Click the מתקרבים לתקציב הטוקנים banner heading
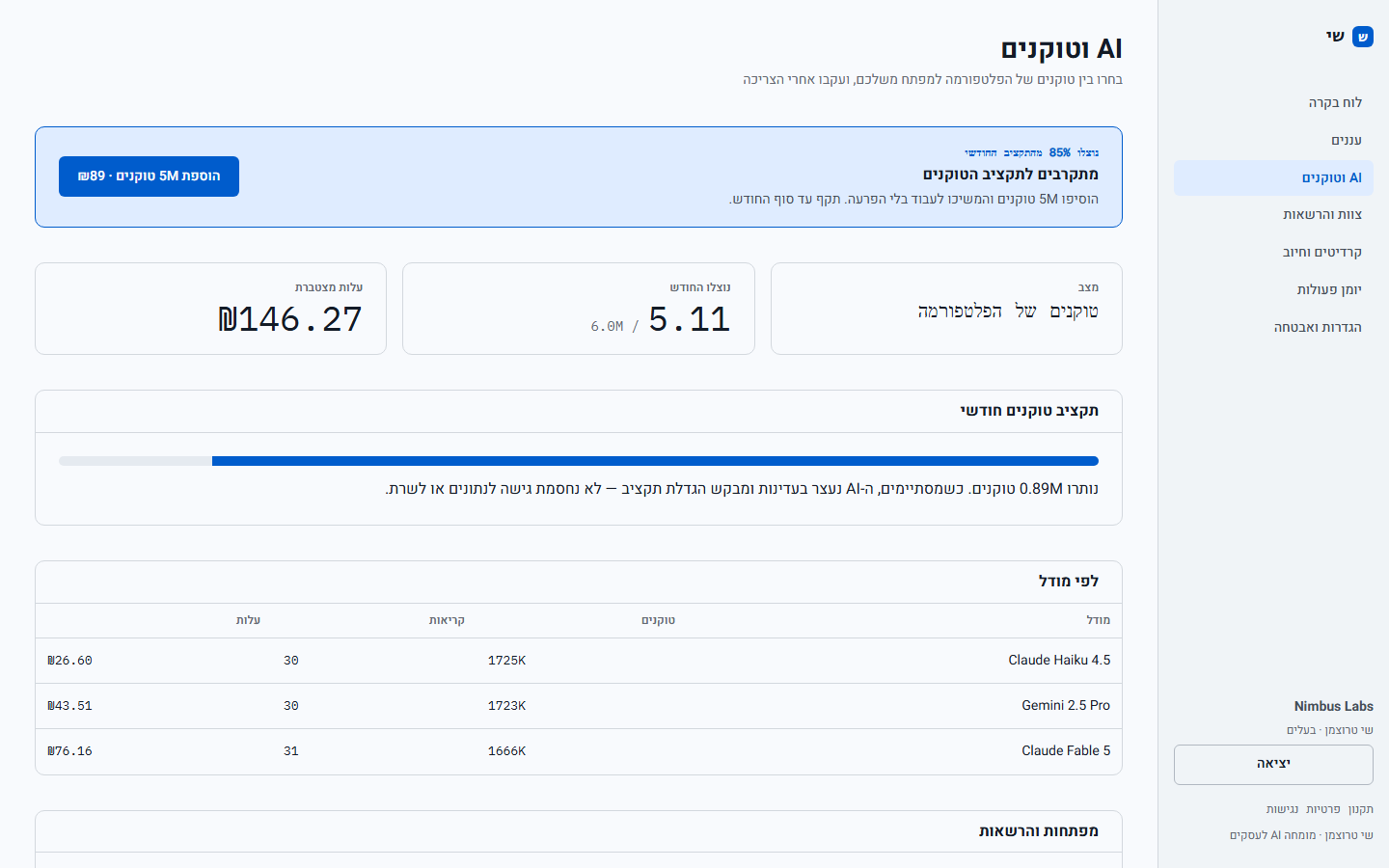The width and height of the screenshot is (1389, 868). (x=1011, y=175)
